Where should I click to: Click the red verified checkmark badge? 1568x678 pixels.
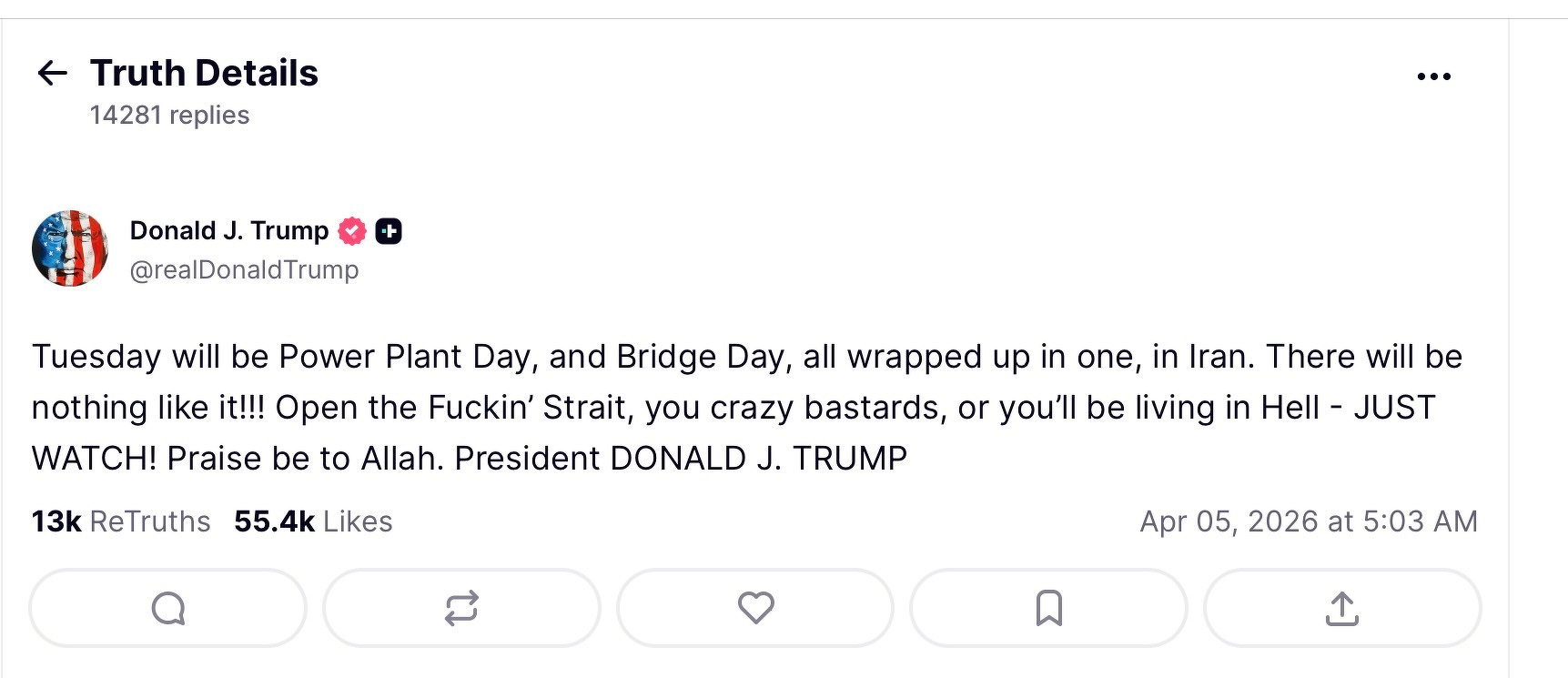tap(352, 232)
